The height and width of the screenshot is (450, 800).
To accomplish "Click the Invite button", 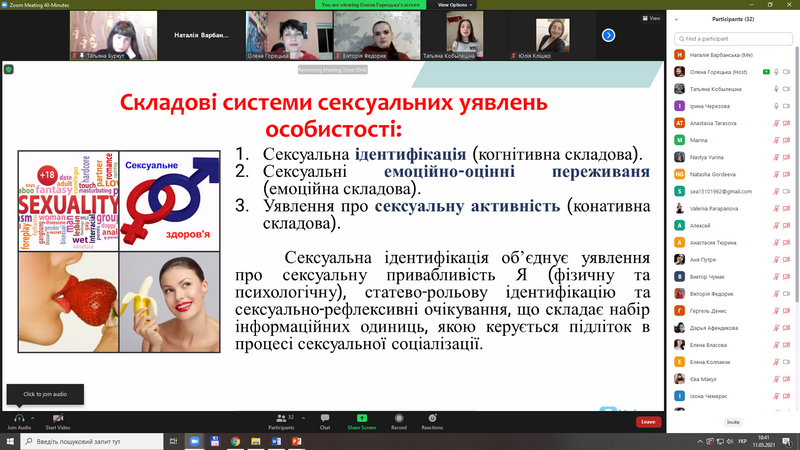I will point(733,422).
